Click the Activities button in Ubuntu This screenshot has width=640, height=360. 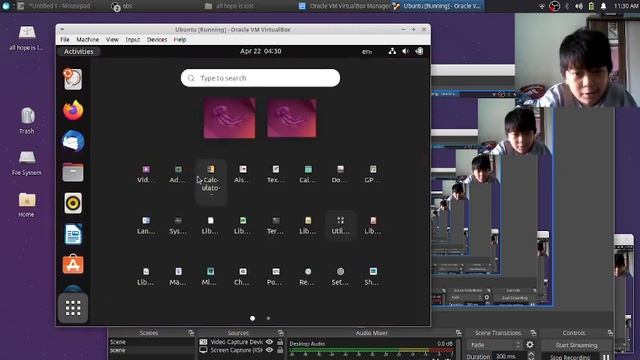(78, 51)
